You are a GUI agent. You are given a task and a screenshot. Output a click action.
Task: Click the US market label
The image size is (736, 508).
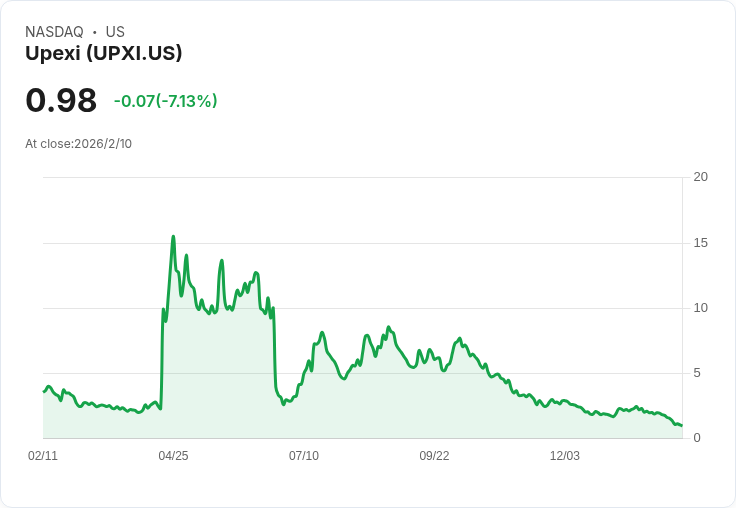coord(115,32)
